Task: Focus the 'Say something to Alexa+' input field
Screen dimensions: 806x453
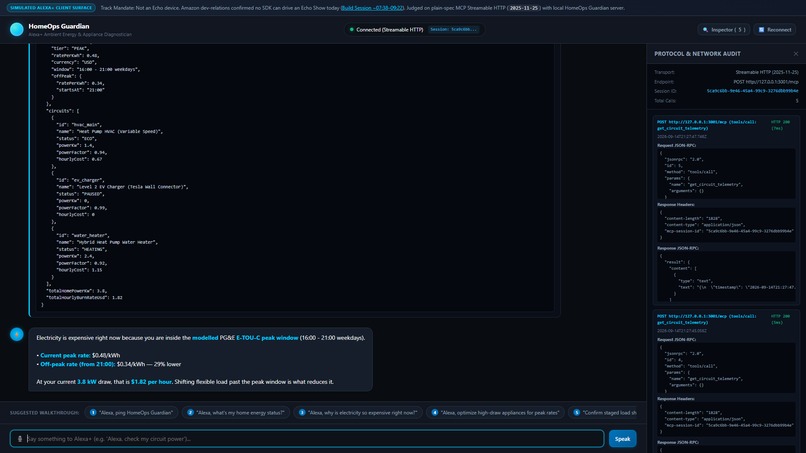Action: pyautogui.click(x=307, y=439)
